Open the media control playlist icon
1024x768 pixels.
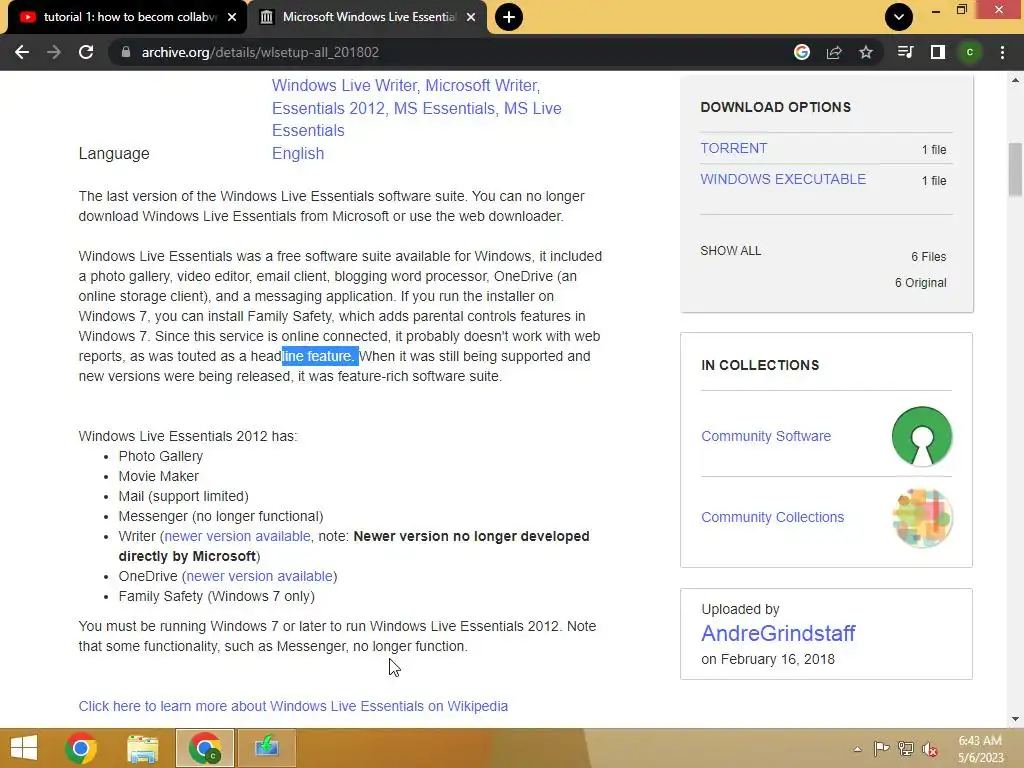(x=905, y=52)
